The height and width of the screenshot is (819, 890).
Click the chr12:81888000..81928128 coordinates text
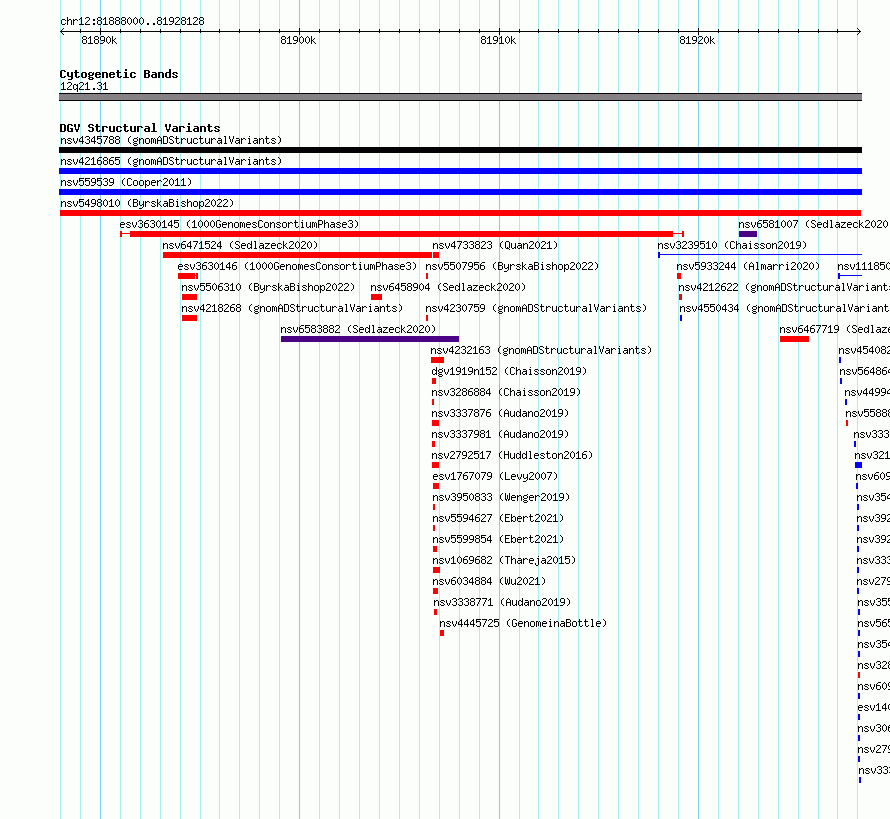pos(132,21)
